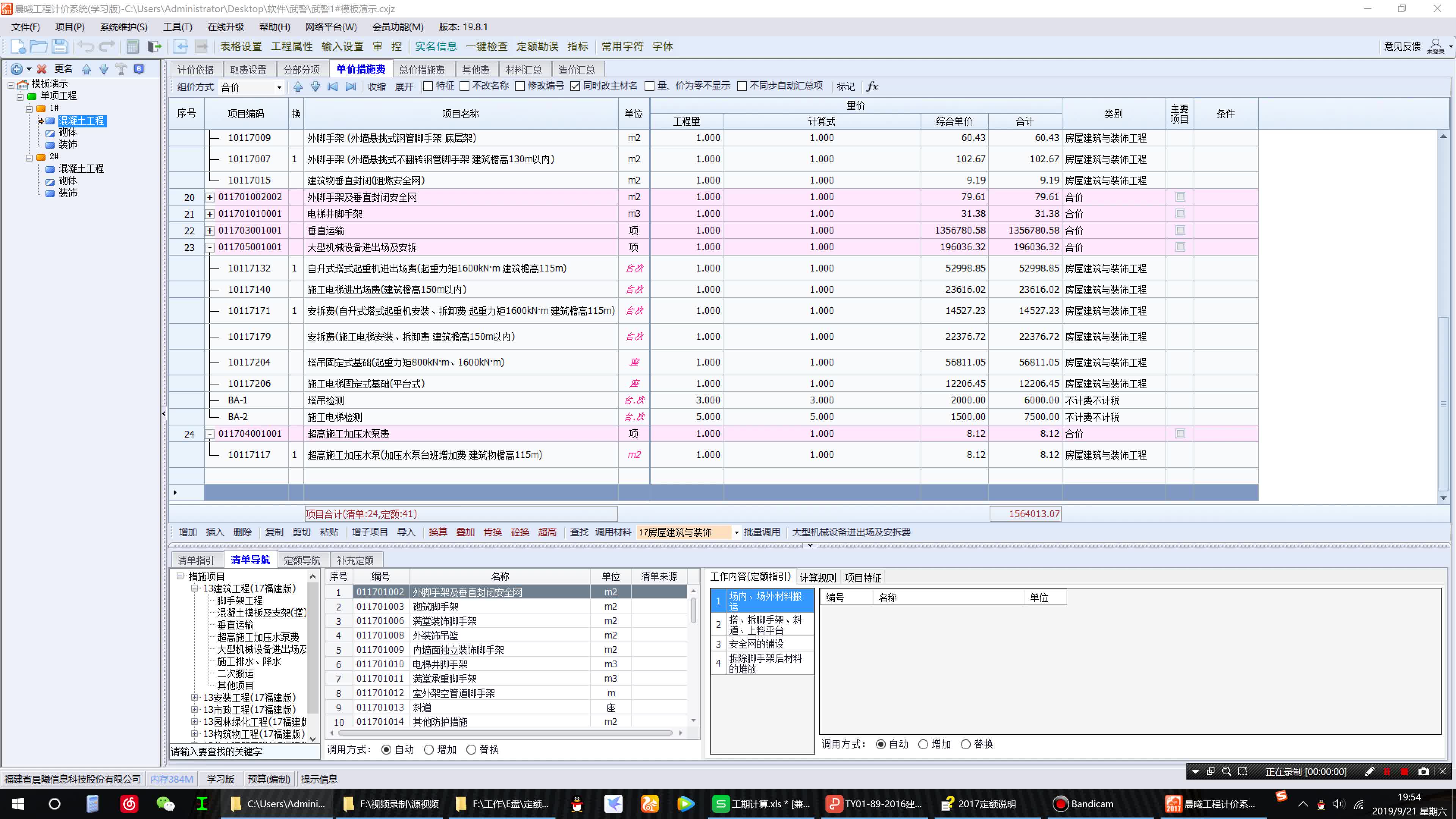Click the 标记 icon near top toolbar

847,87
